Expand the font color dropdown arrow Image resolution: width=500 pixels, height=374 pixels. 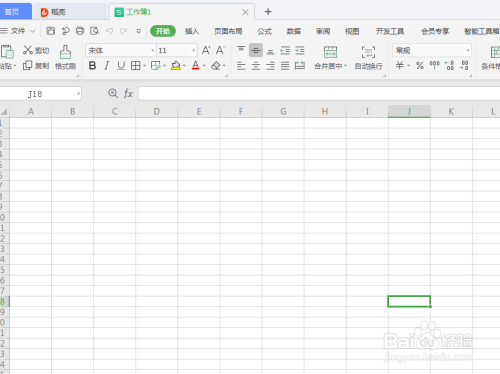204,66
